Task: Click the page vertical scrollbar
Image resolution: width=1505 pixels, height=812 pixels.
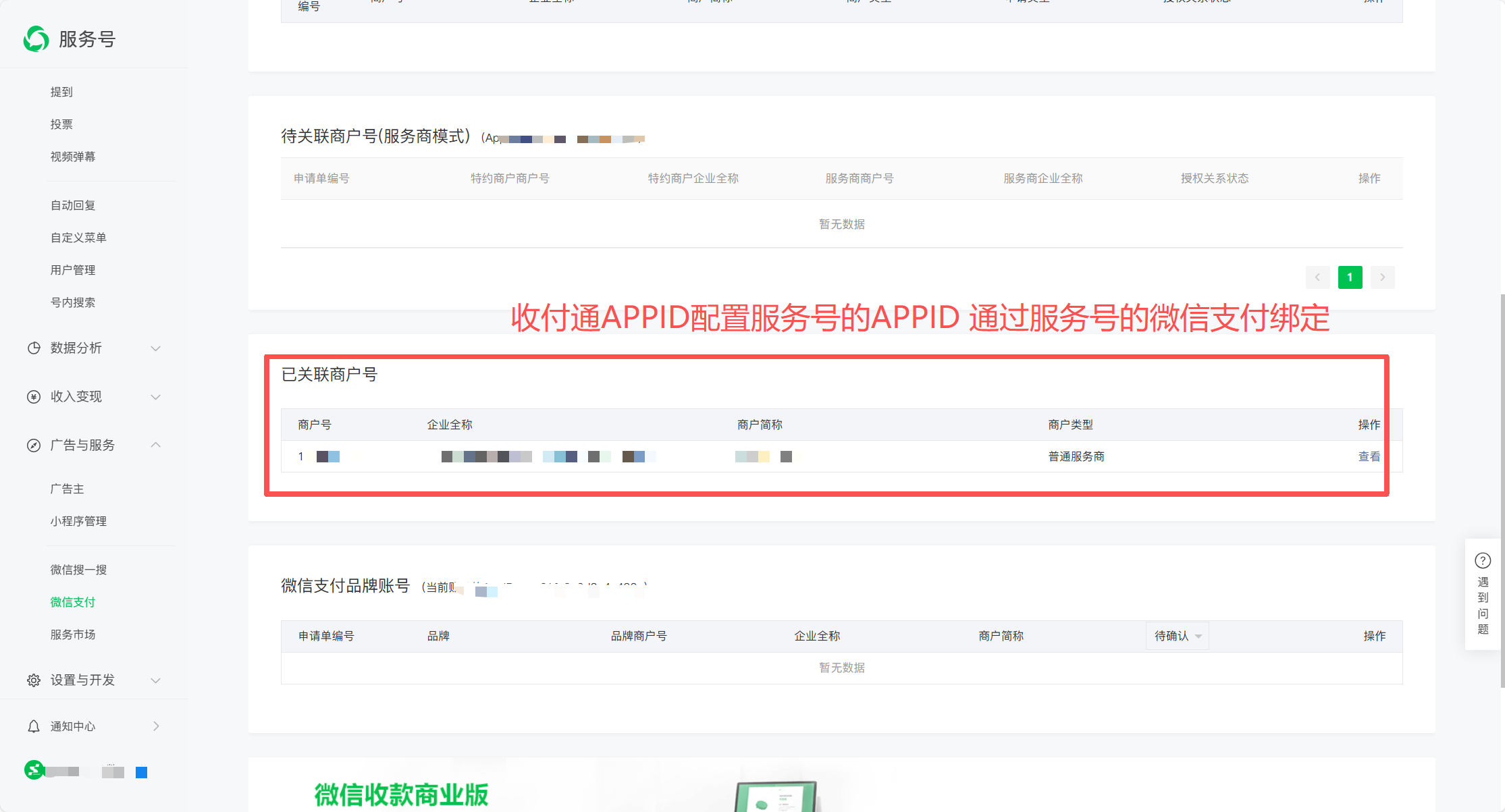Action: (x=1502, y=489)
